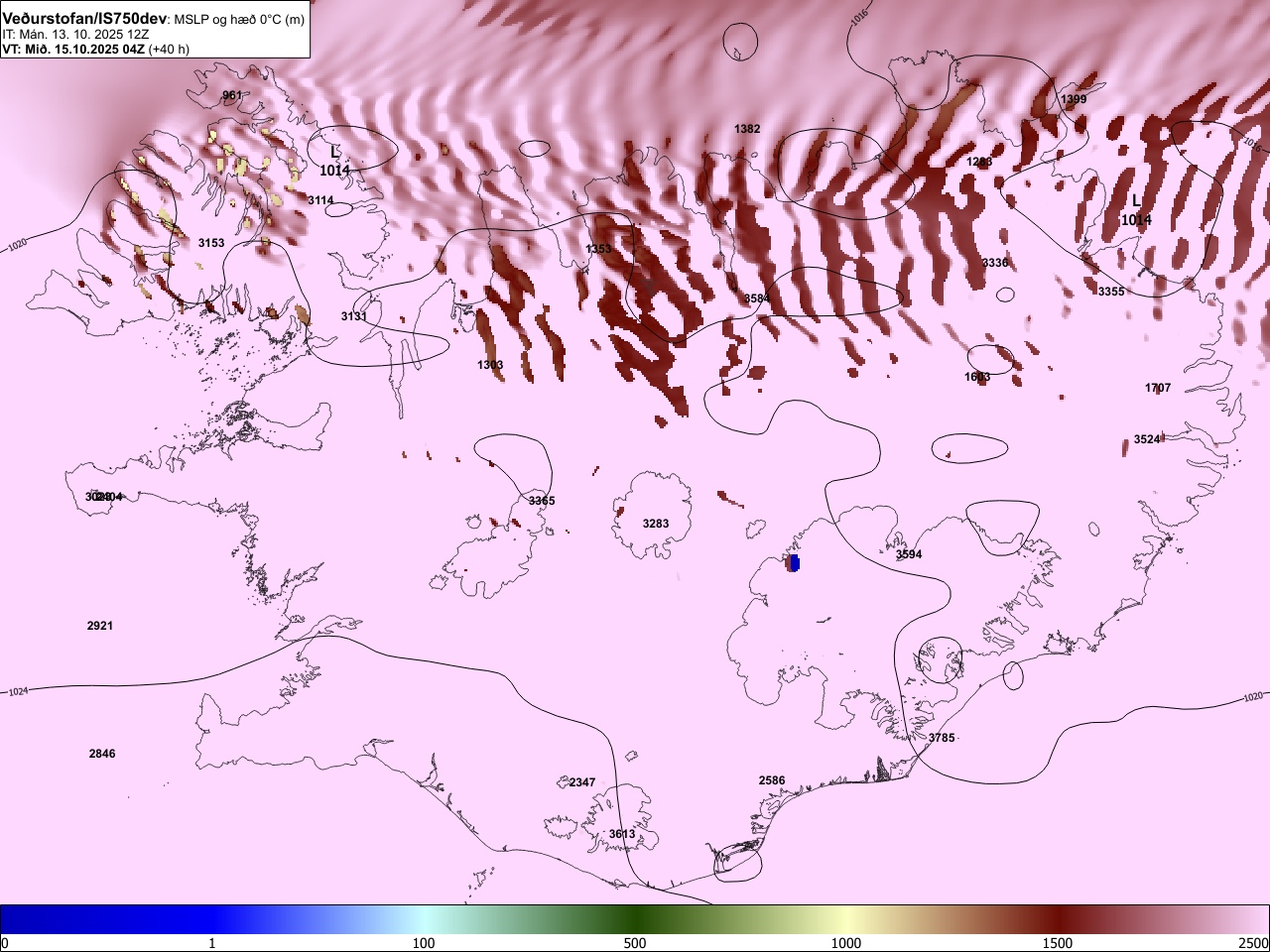Click the 3785 height value

(942, 738)
